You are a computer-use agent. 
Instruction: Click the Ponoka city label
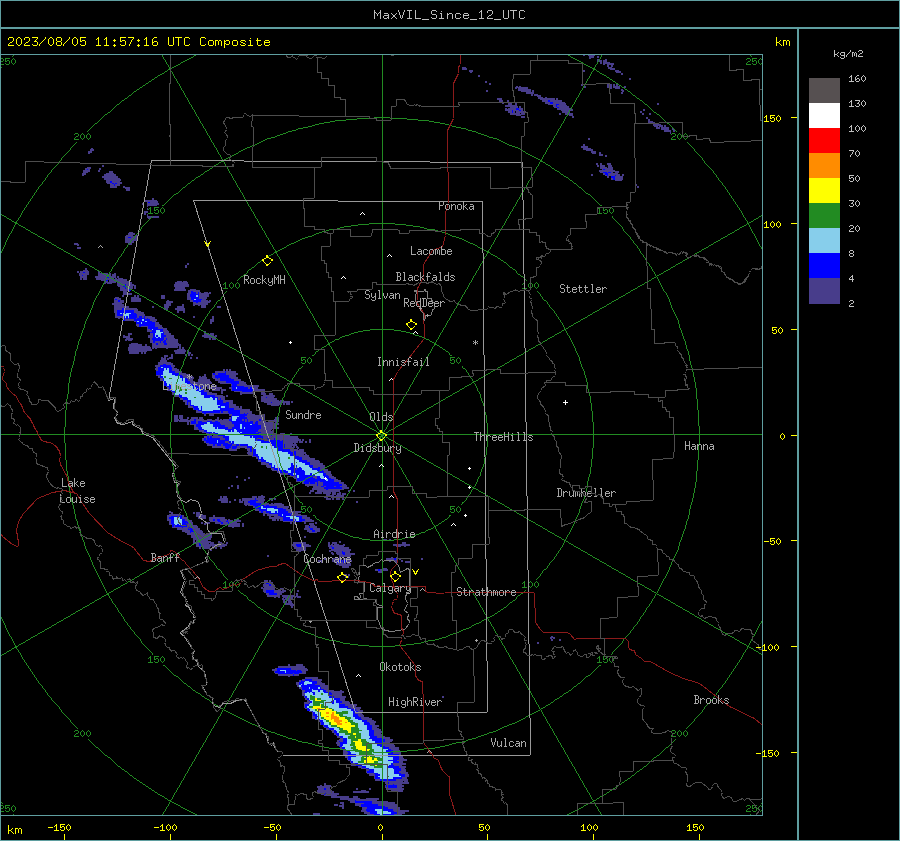[456, 206]
